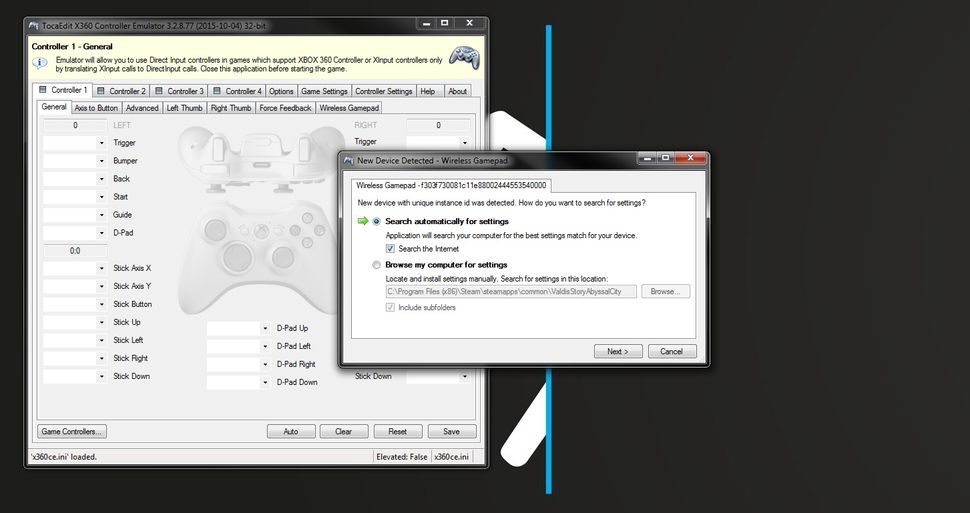
Task: Maximize the TocaEdit X360 Controller Emulator window
Action: tap(444, 23)
